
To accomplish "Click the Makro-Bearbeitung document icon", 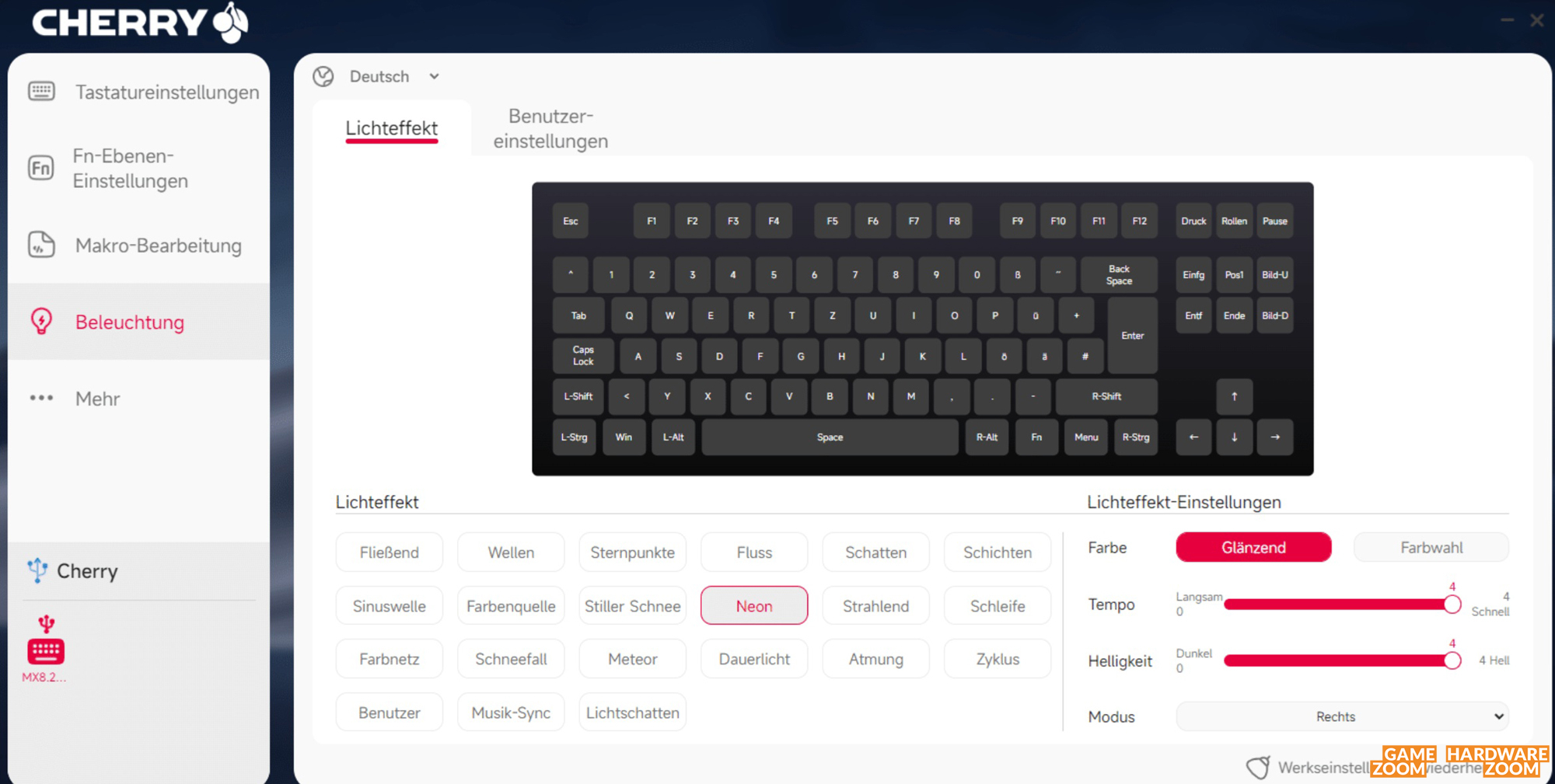I will pos(41,245).
